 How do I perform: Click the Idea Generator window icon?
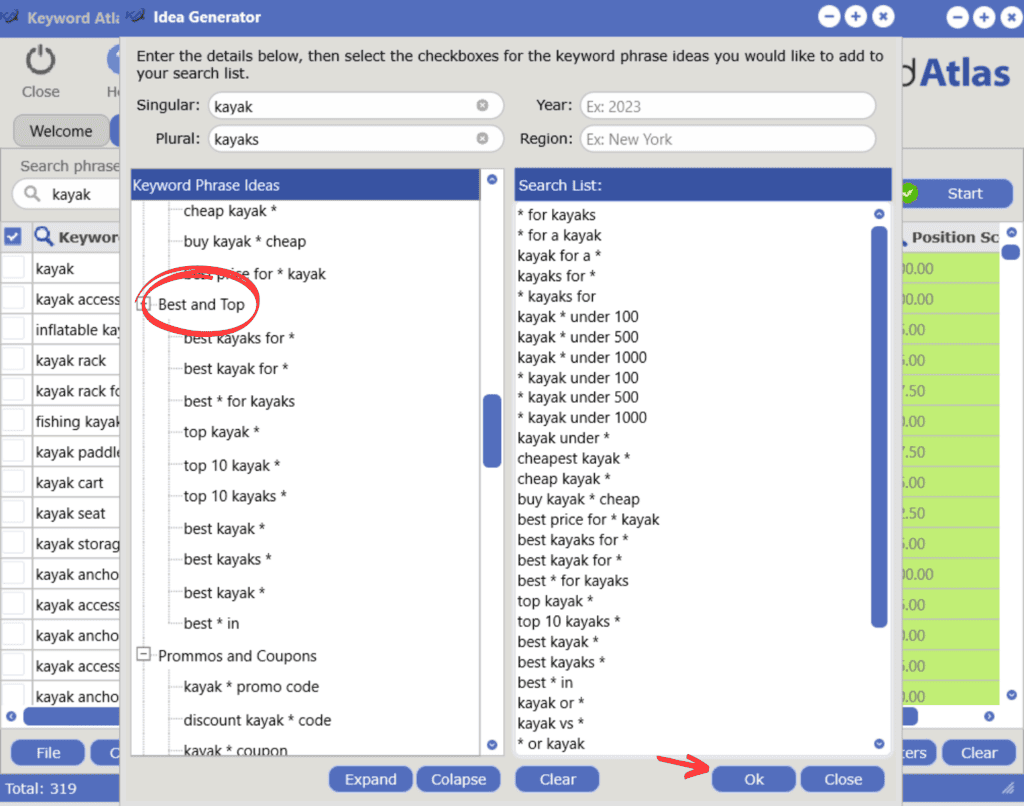[x=133, y=15]
